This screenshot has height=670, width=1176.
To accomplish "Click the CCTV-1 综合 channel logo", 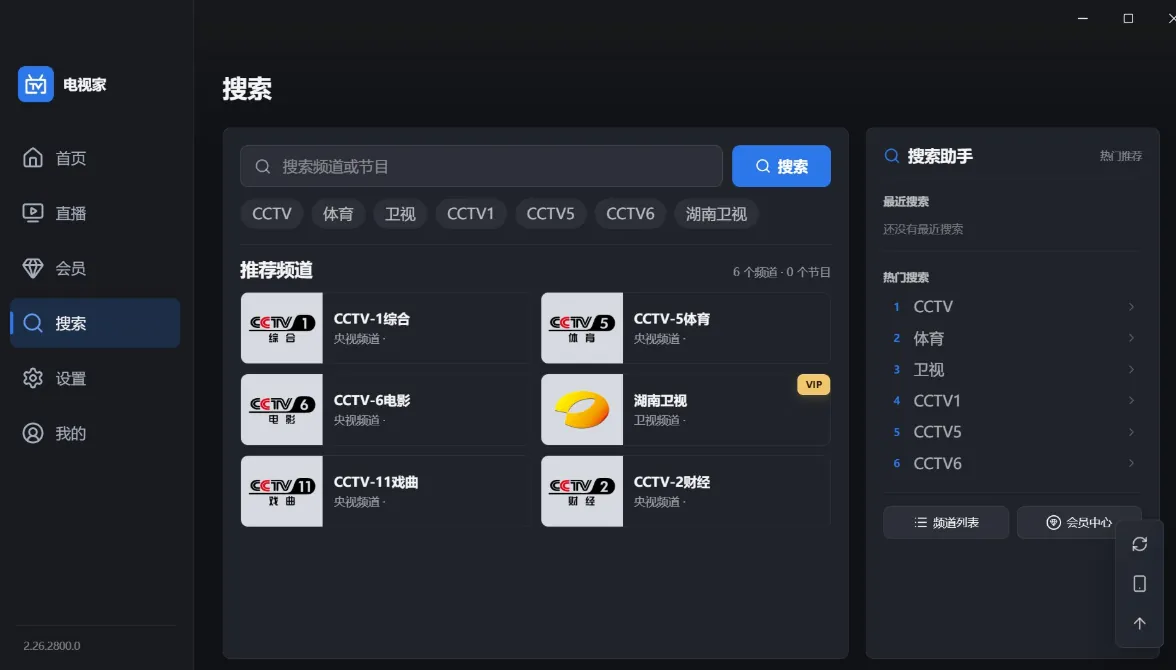I will click(x=282, y=328).
